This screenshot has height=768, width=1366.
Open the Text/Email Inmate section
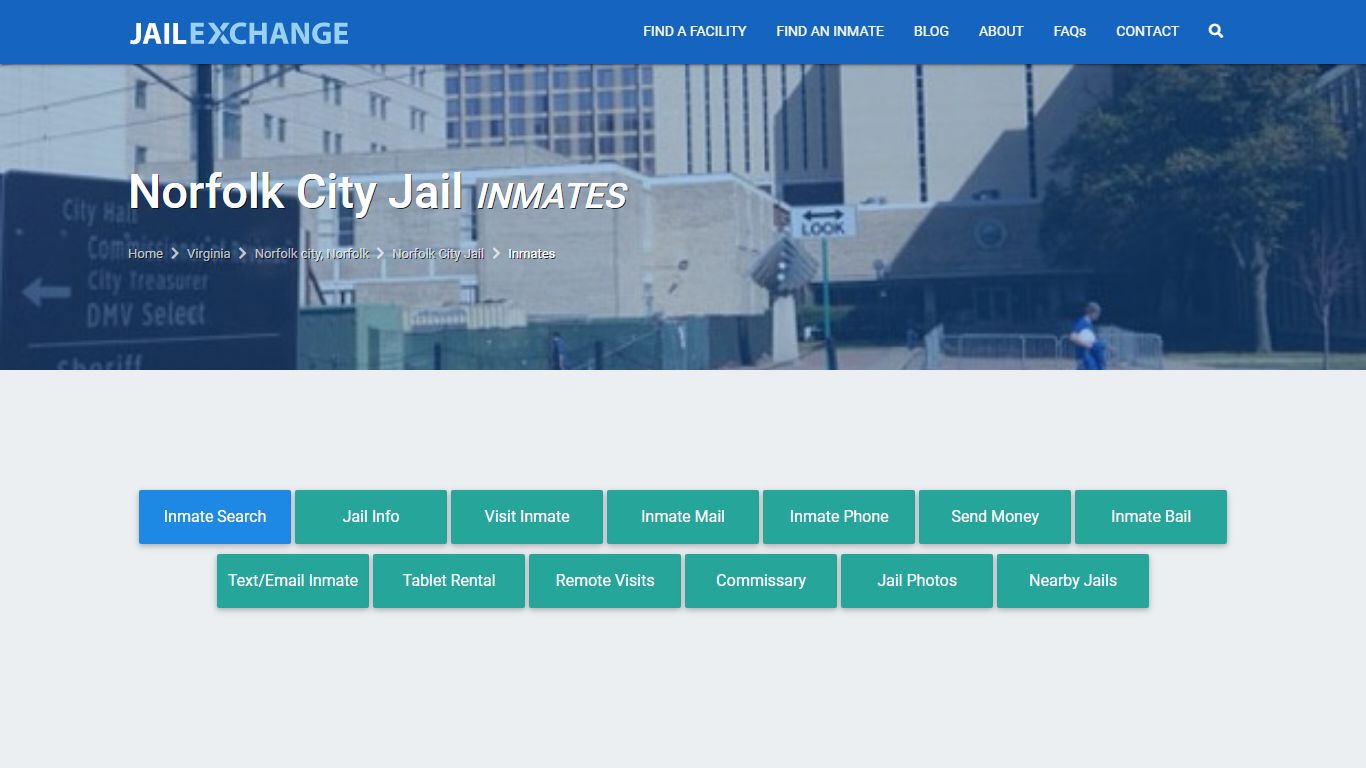coord(293,581)
